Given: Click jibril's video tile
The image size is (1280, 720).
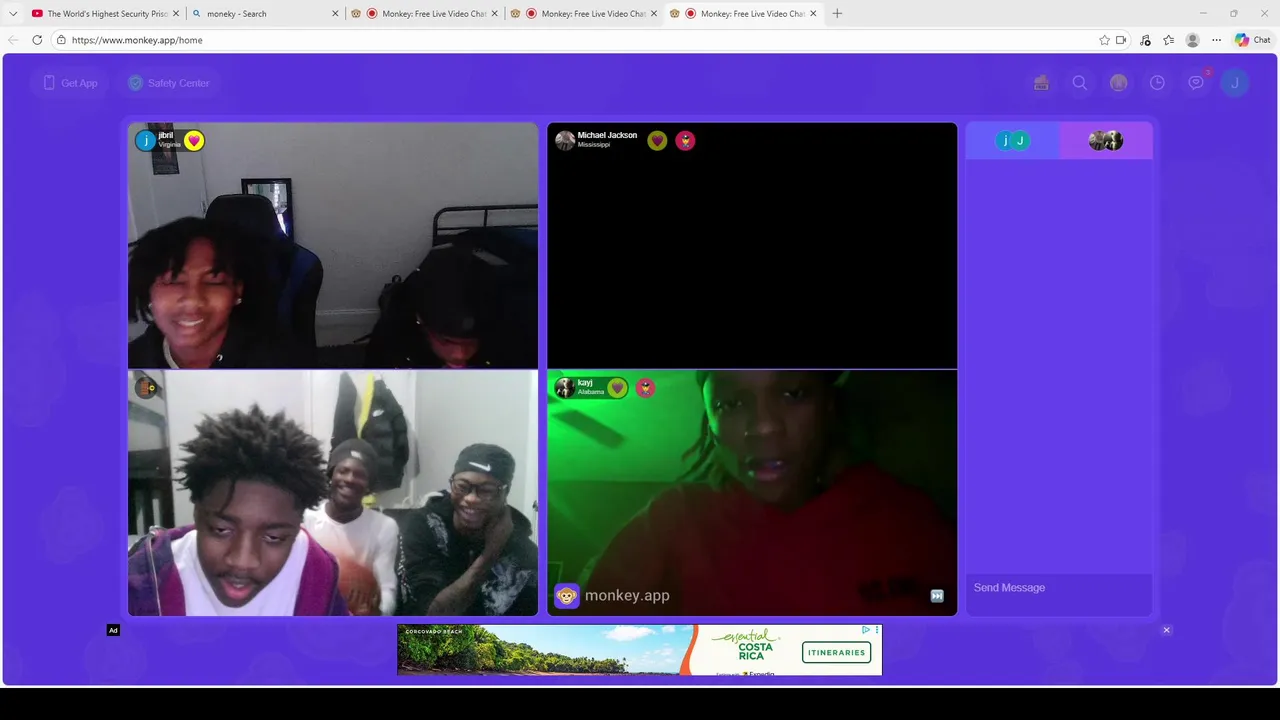Looking at the screenshot, I should 333,246.
